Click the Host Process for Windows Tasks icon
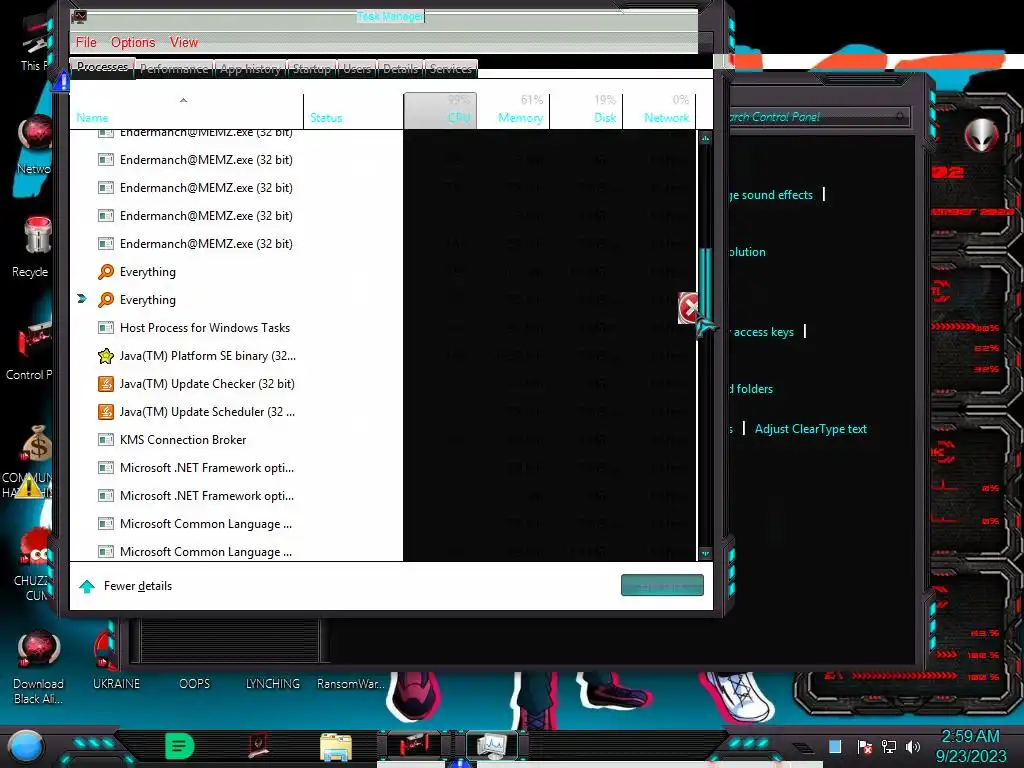Image resolution: width=1024 pixels, height=768 pixels. [105, 328]
